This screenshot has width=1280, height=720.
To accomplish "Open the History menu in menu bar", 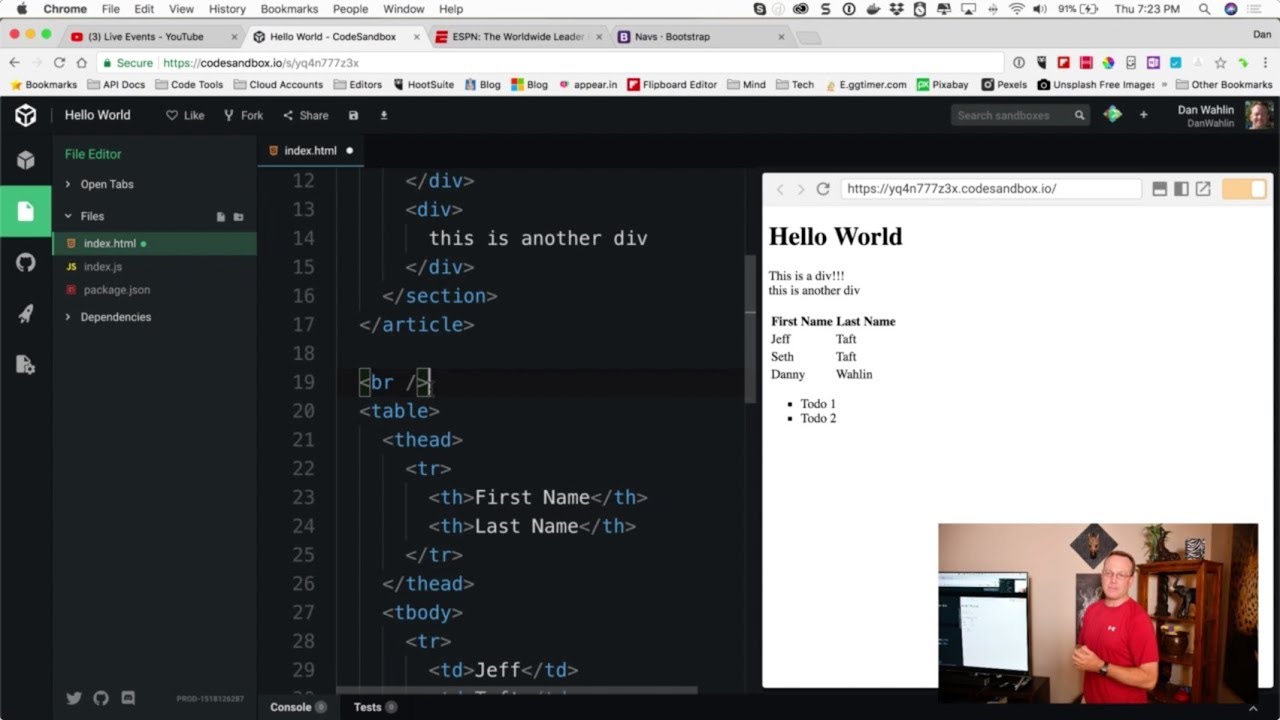I will 227,9.
